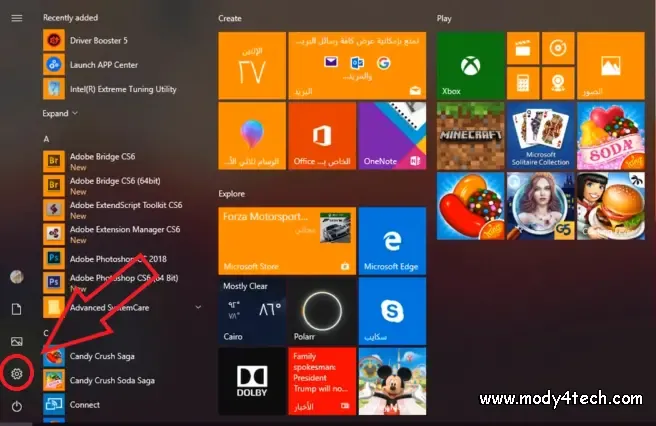Launch the Skype tile
This screenshot has width=656, height=426.
392,311
